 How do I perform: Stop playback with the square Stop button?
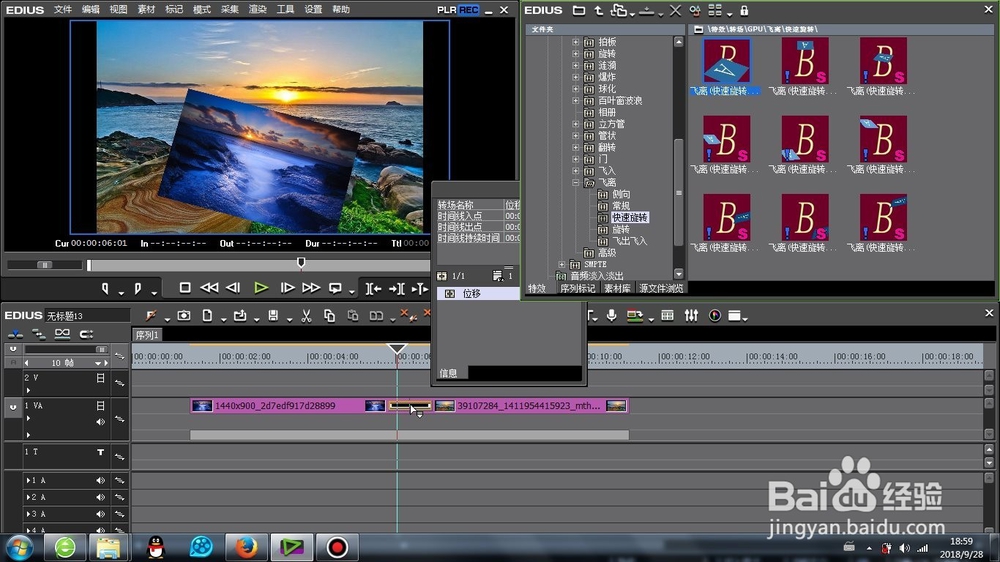(x=185, y=288)
